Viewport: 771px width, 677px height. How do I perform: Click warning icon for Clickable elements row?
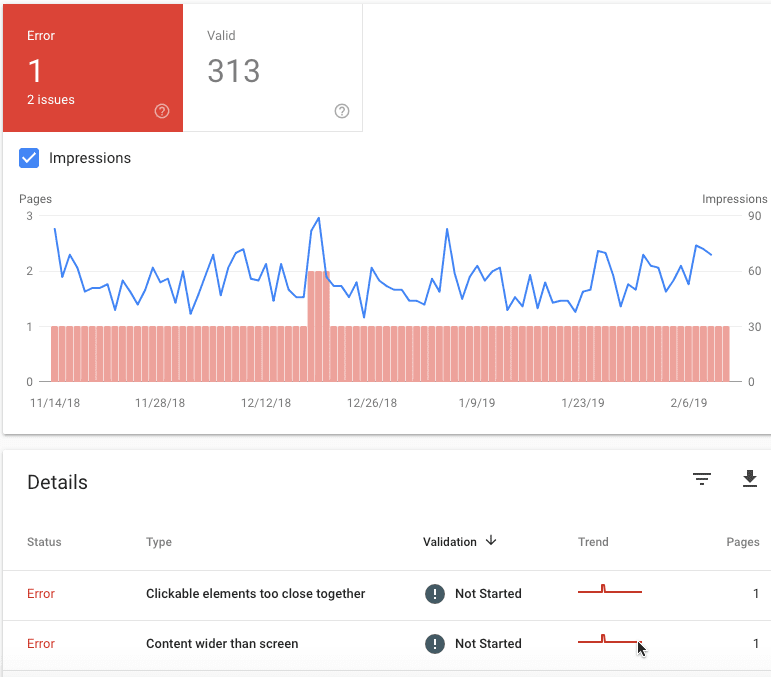435,594
